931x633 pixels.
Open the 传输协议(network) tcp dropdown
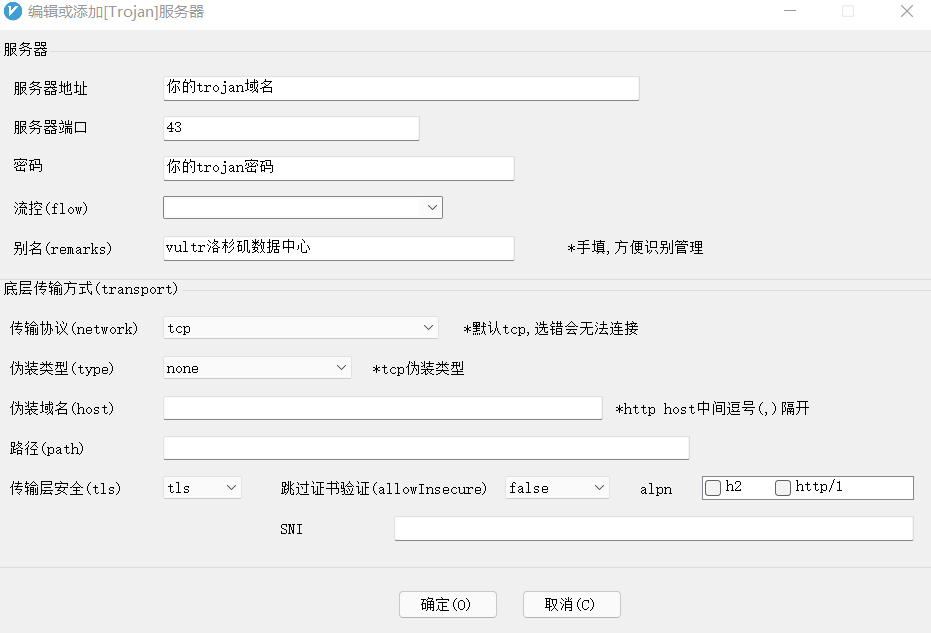tap(300, 328)
